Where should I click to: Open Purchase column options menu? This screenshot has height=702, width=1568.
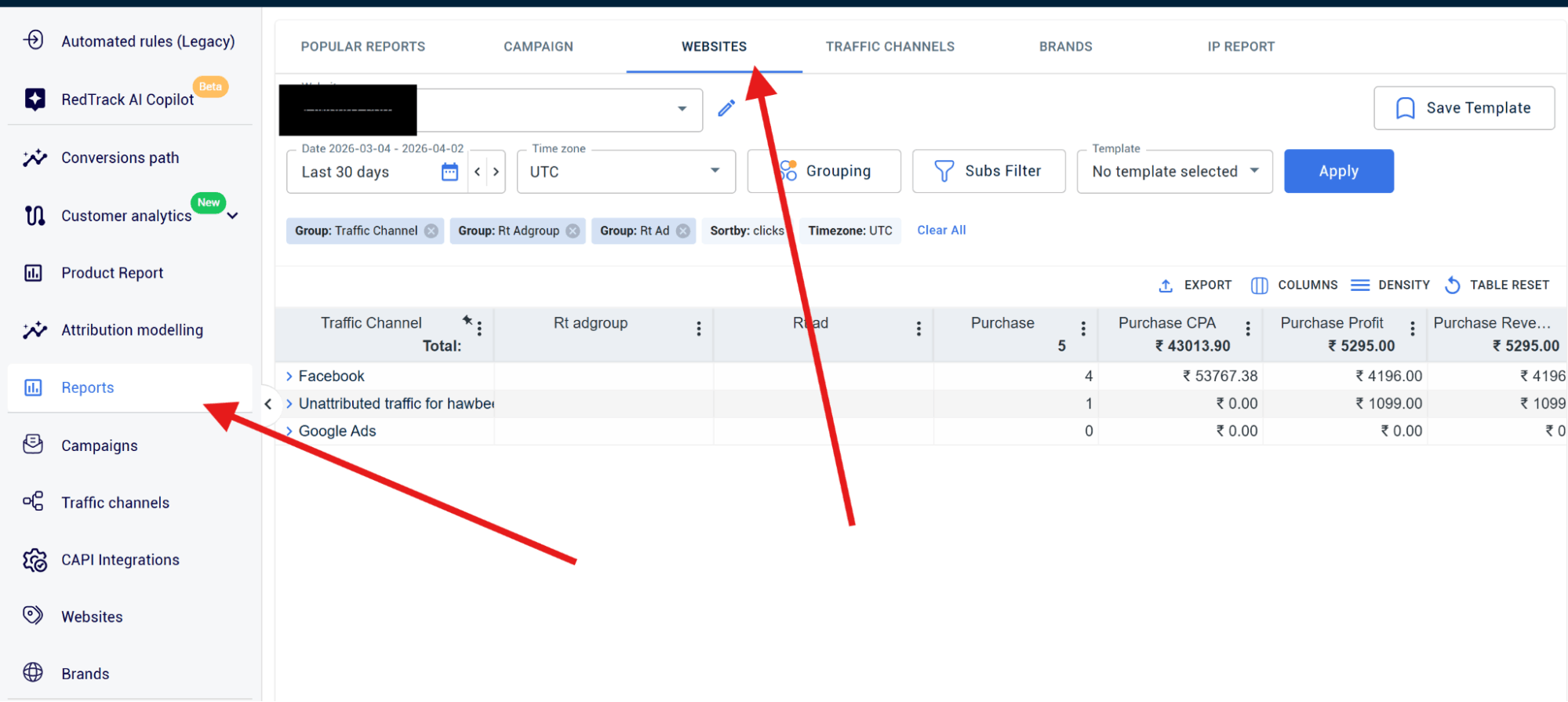1083,329
